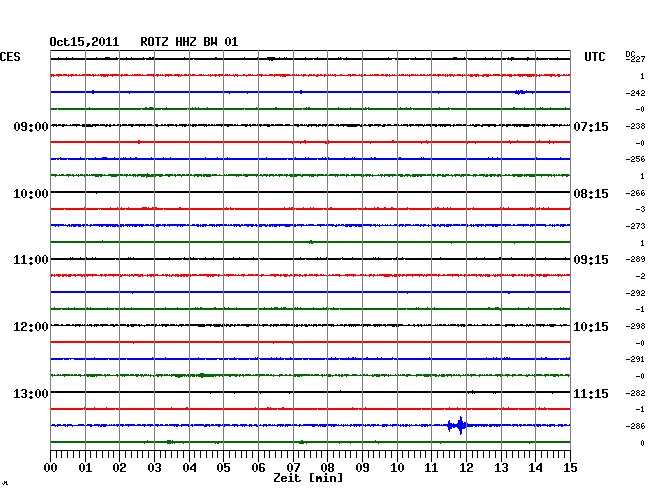Click the DC offset value -266
Screen dimensions: 650x494
[x=635, y=193]
